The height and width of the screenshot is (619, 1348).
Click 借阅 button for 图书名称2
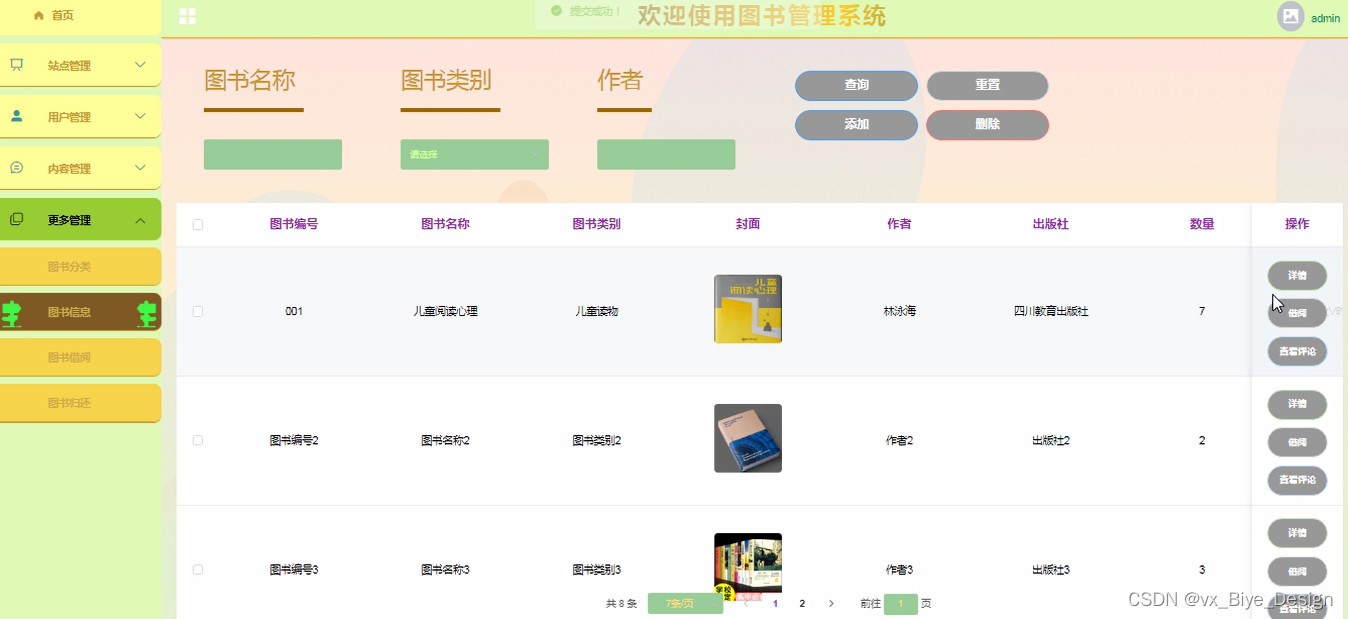(1297, 443)
